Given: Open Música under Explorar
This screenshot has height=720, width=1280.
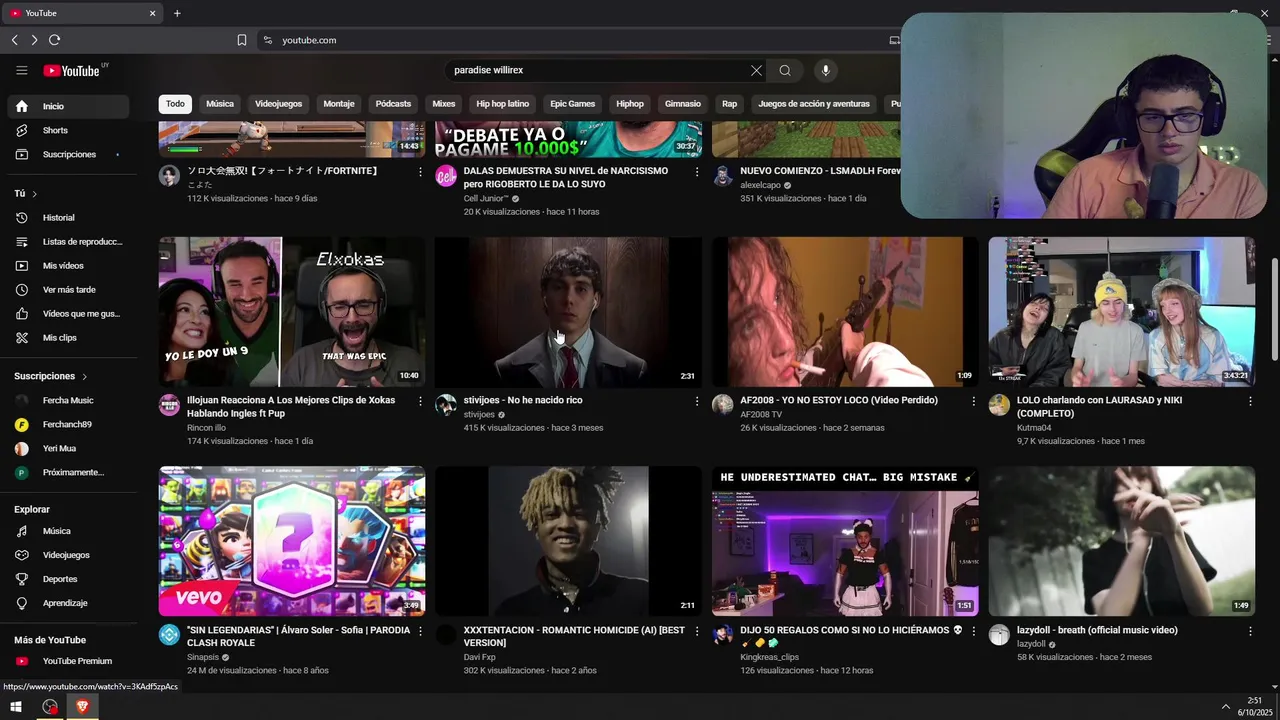Looking at the screenshot, I should click(68, 531).
